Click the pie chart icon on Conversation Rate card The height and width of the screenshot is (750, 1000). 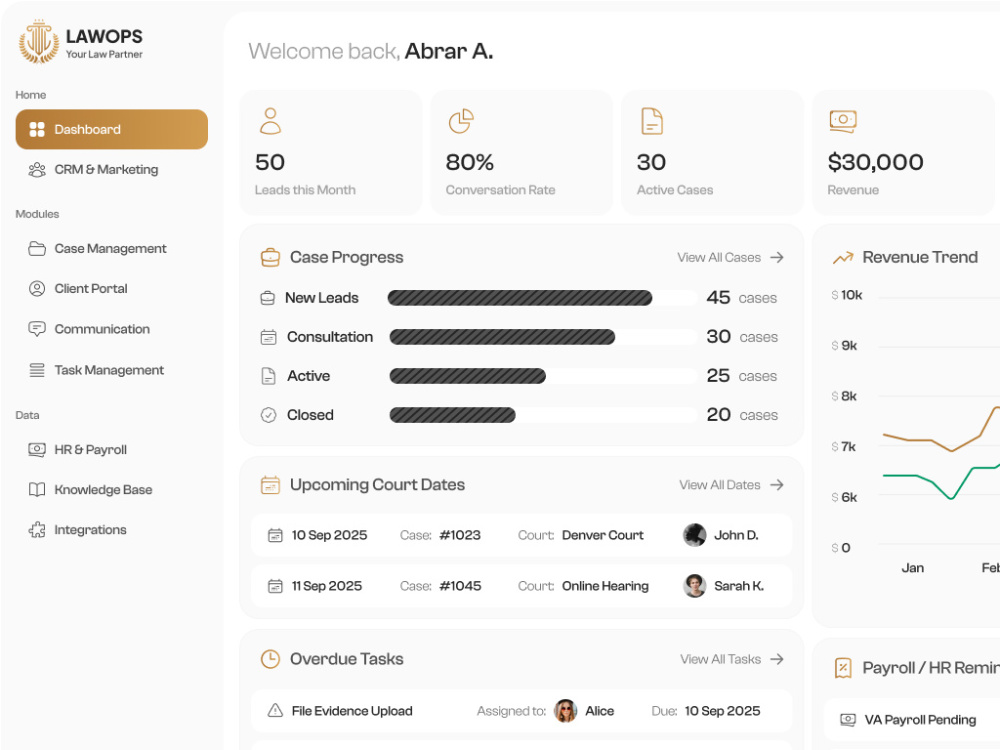[461, 121]
